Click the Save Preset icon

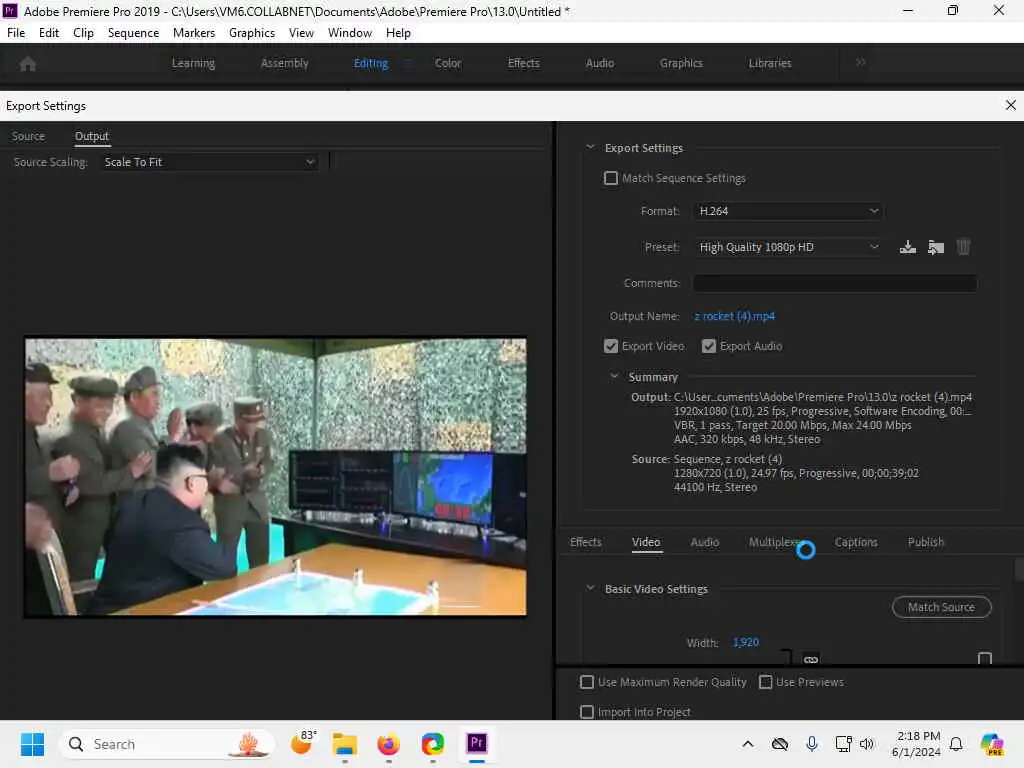pos(908,247)
